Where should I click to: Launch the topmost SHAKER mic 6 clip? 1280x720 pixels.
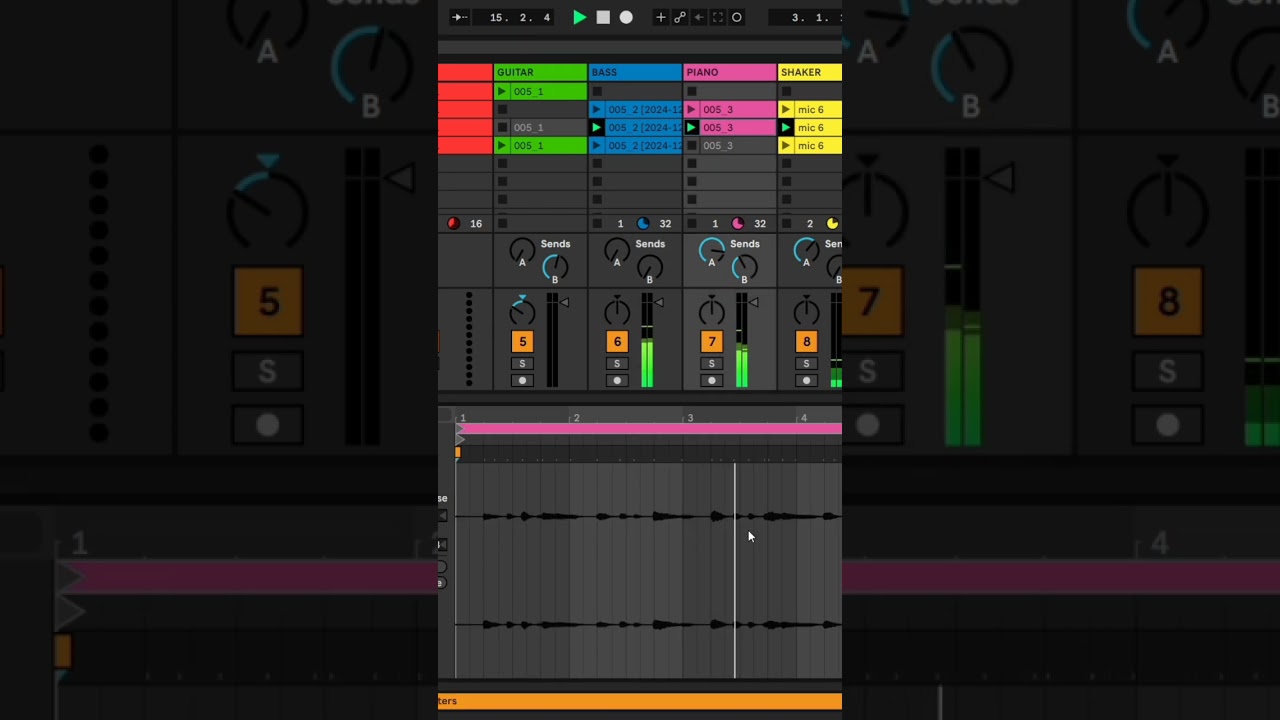point(786,109)
